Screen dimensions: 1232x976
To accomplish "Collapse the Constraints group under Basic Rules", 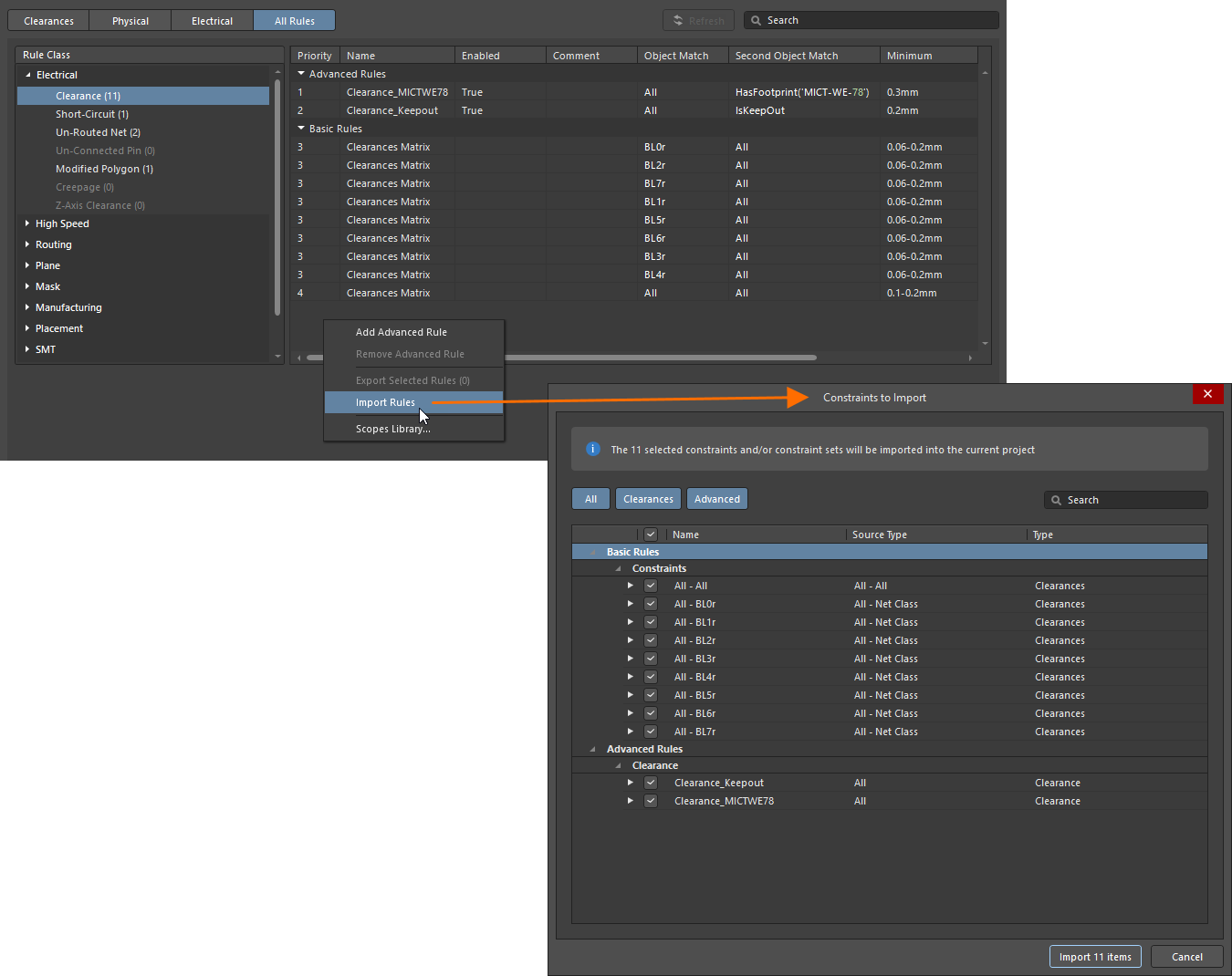I will pos(618,568).
